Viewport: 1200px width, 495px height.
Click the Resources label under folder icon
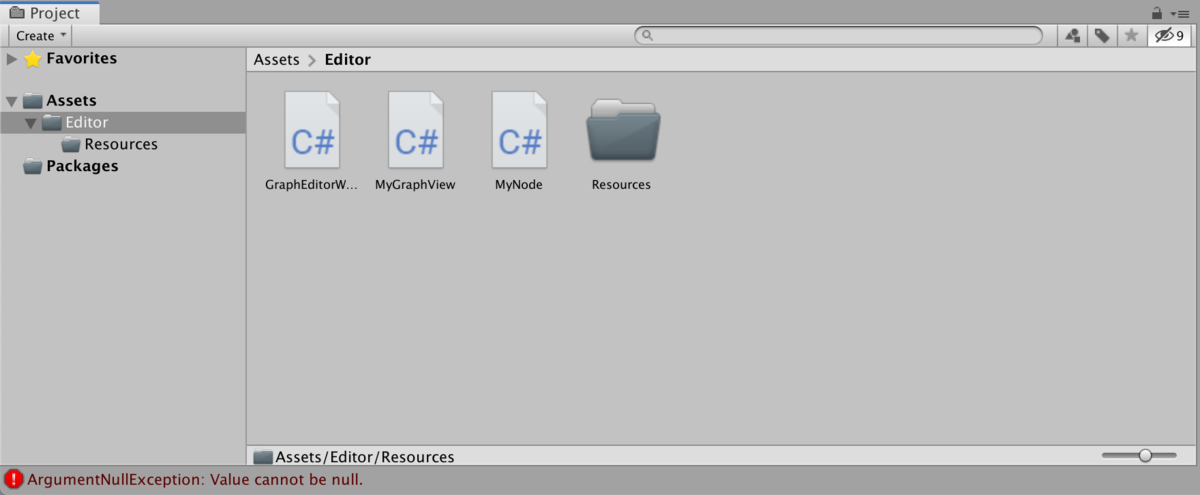(621, 185)
